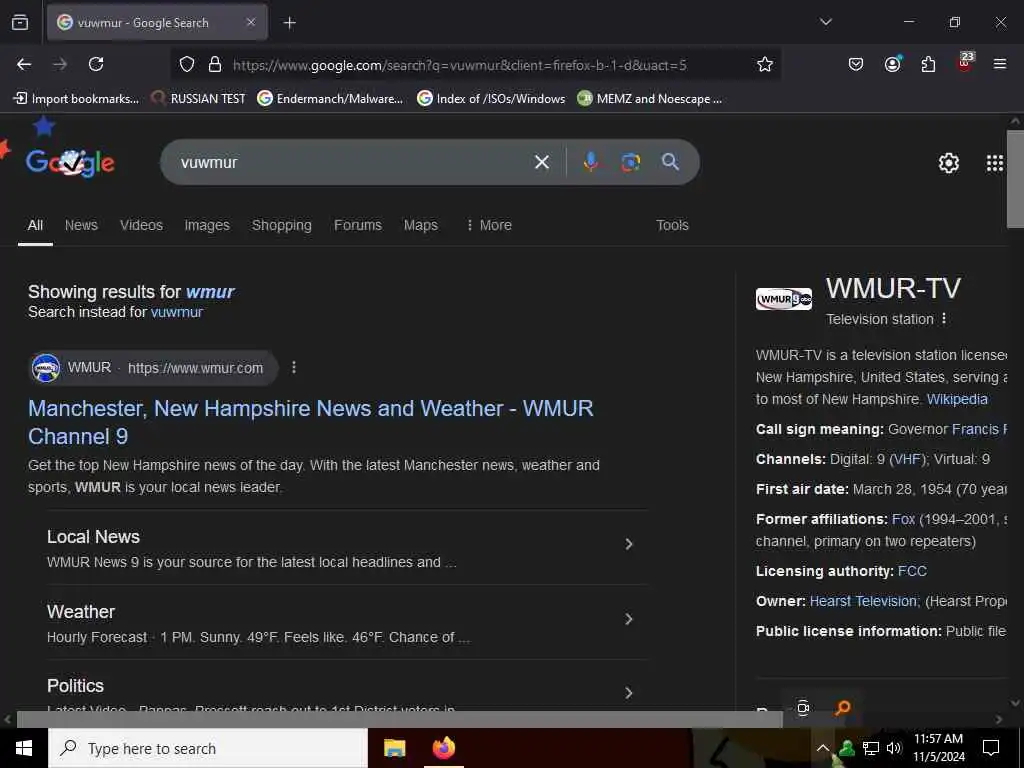The height and width of the screenshot is (768, 1024).
Task: Open the RUSSIAN TEST bookmark
Action: pos(199,99)
